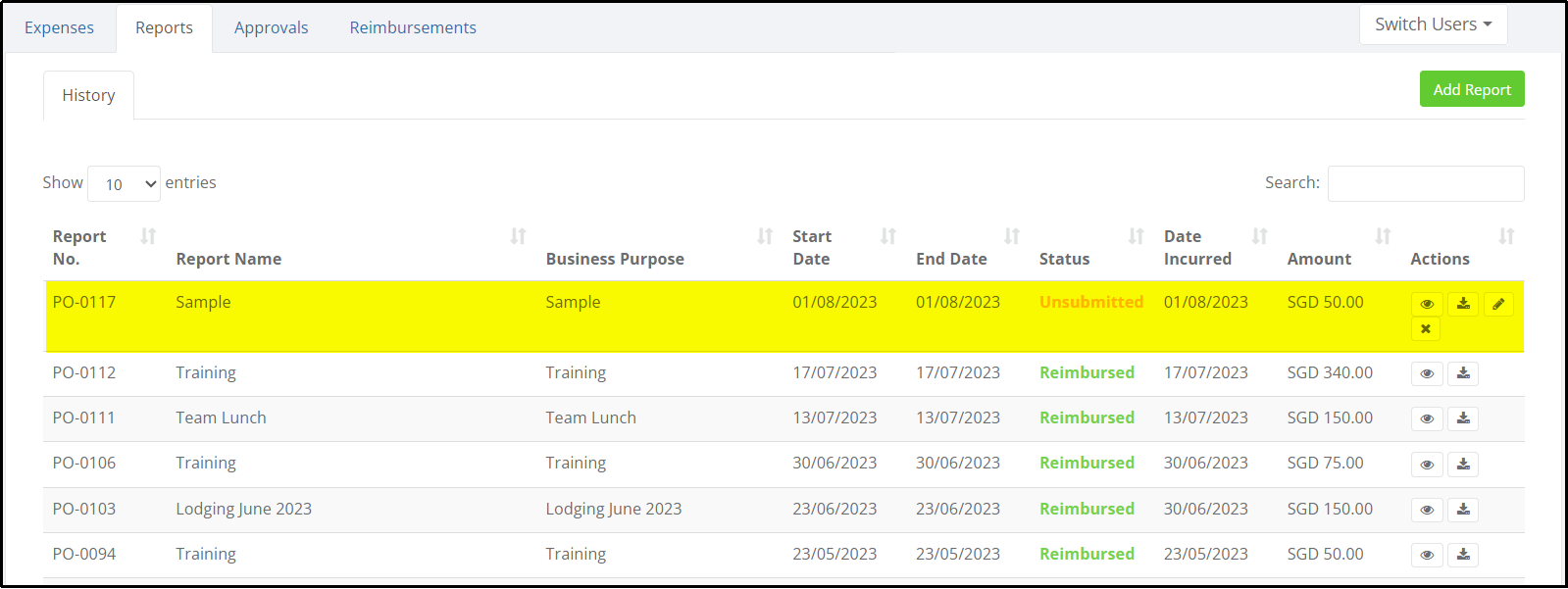View report PO-0103 via eye icon
The image size is (1568, 589).
pos(1427,510)
